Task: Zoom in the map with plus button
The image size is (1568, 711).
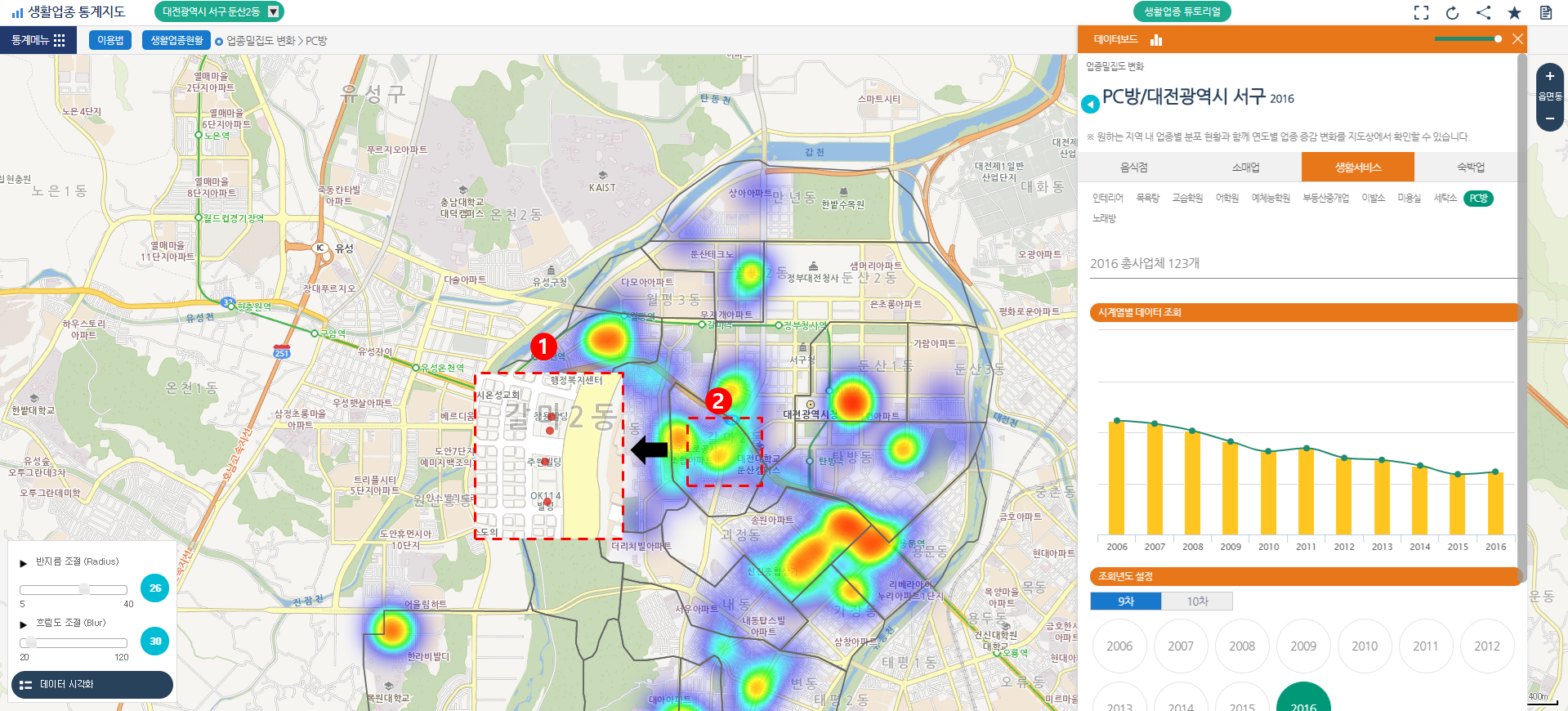Action: 1549,76
